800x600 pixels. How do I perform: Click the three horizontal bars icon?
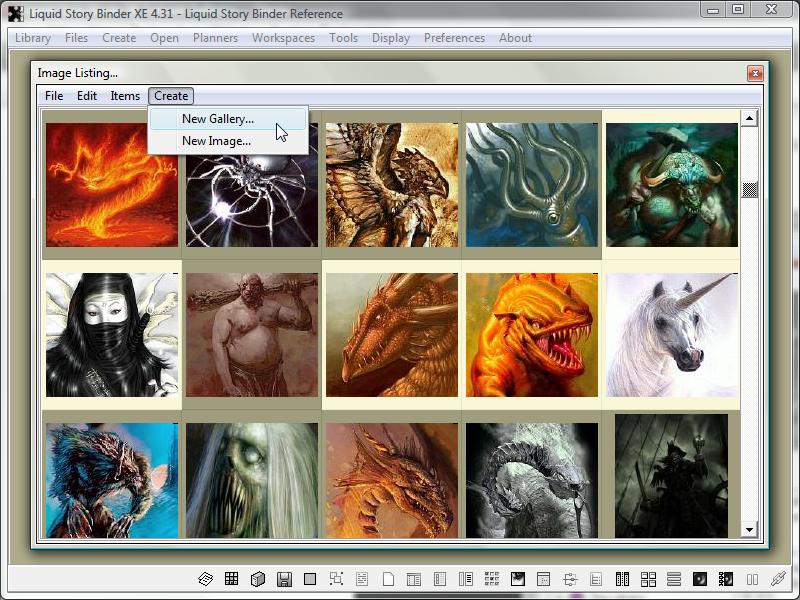coord(674,579)
